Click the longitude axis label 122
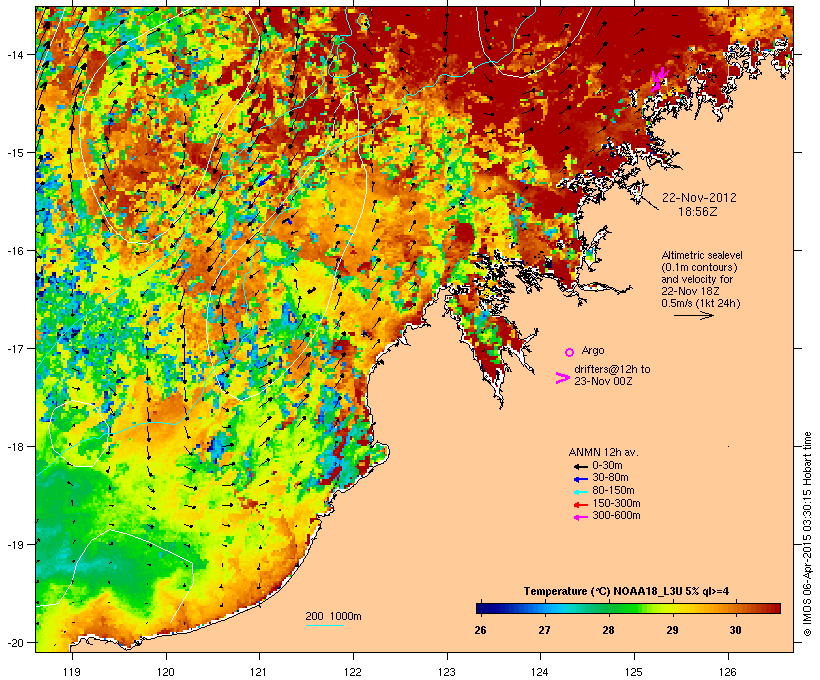820x680 pixels. [x=353, y=672]
